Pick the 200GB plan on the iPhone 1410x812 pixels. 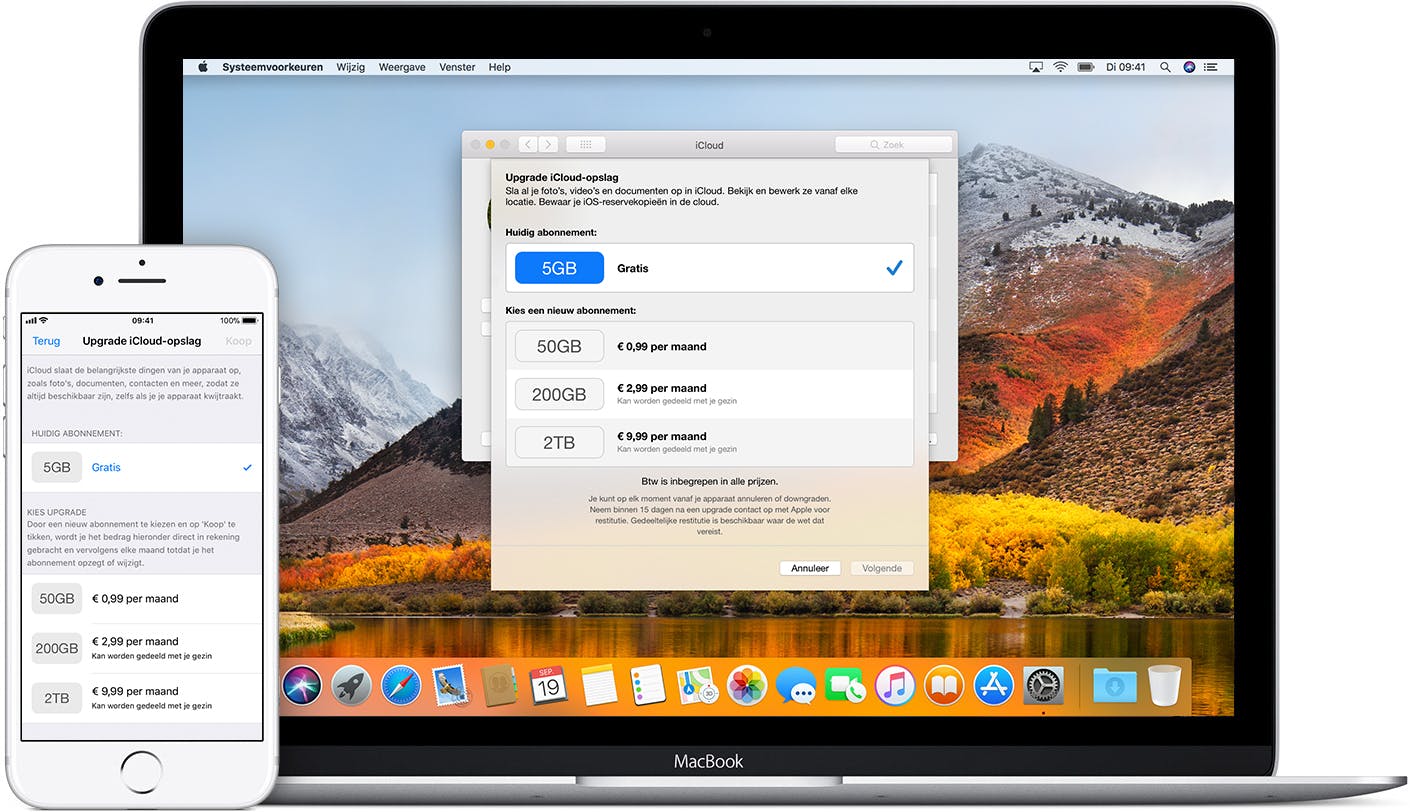142,648
